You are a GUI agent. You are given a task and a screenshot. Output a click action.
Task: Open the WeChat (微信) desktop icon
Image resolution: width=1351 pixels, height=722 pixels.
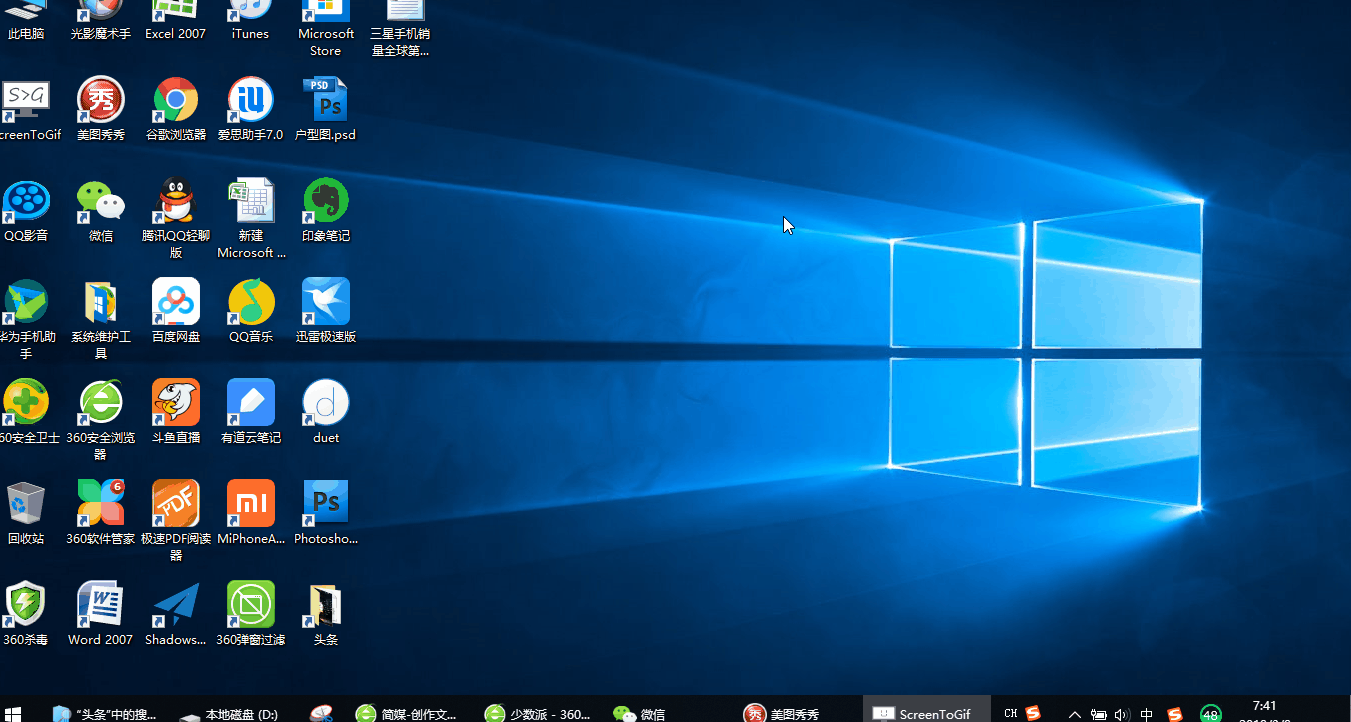[x=100, y=198]
